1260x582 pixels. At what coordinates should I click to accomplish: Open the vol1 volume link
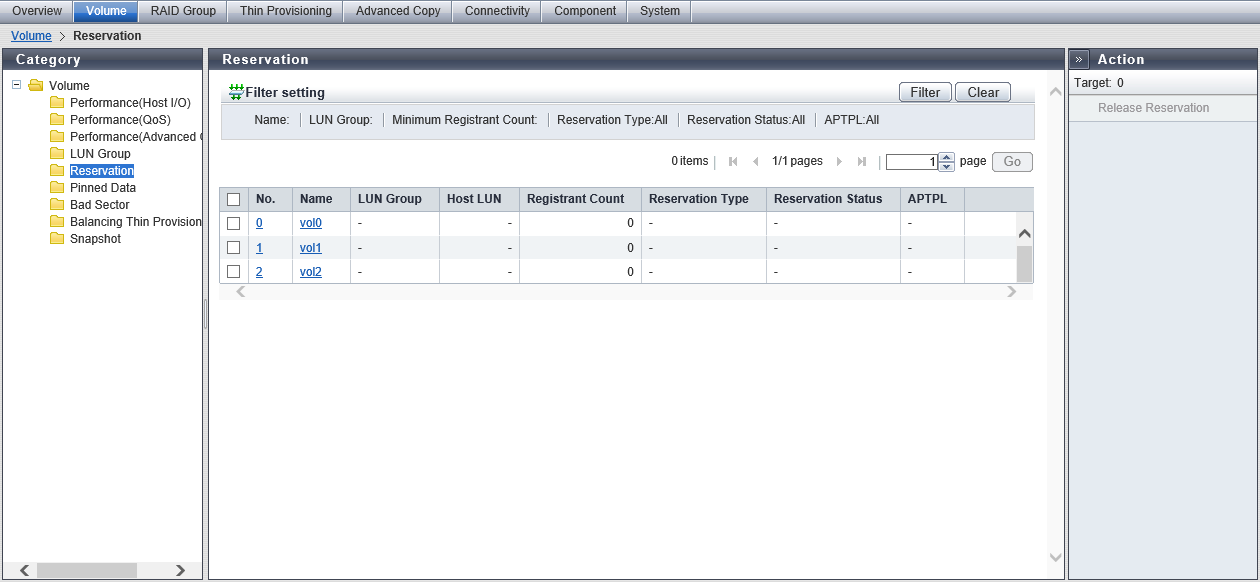click(x=310, y=248)
